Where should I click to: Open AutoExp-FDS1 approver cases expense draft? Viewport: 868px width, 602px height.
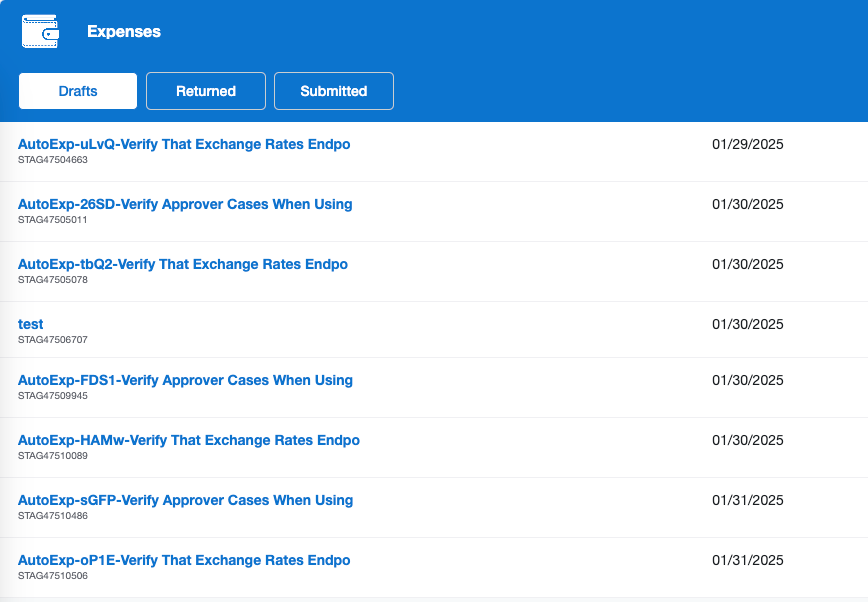tap(185, 380)
